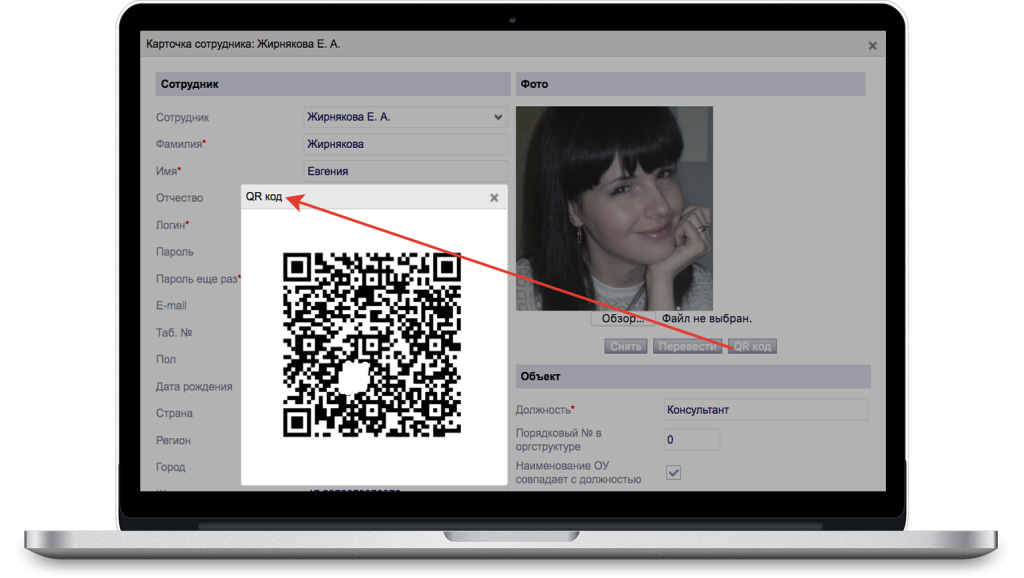The height and width of the screenshot is (578, 1024).
Task: Click the Файл не выбран text
Action: tap(707, 319)
